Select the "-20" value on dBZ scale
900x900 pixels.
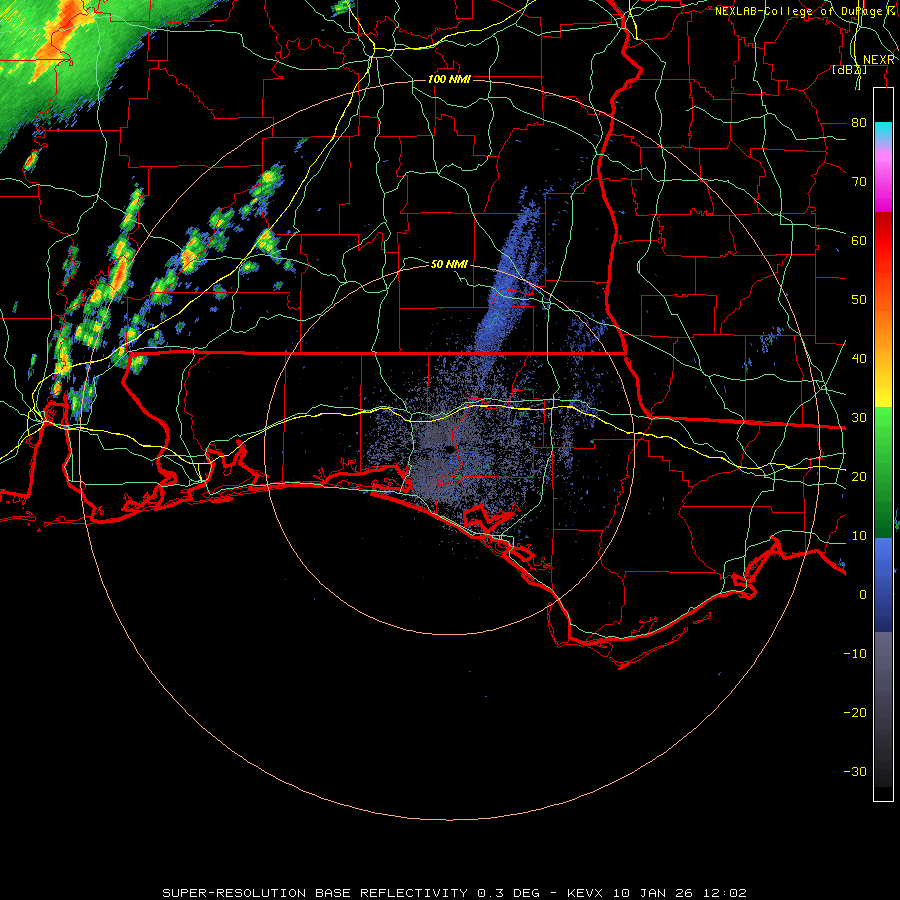[x=855, y=712]
